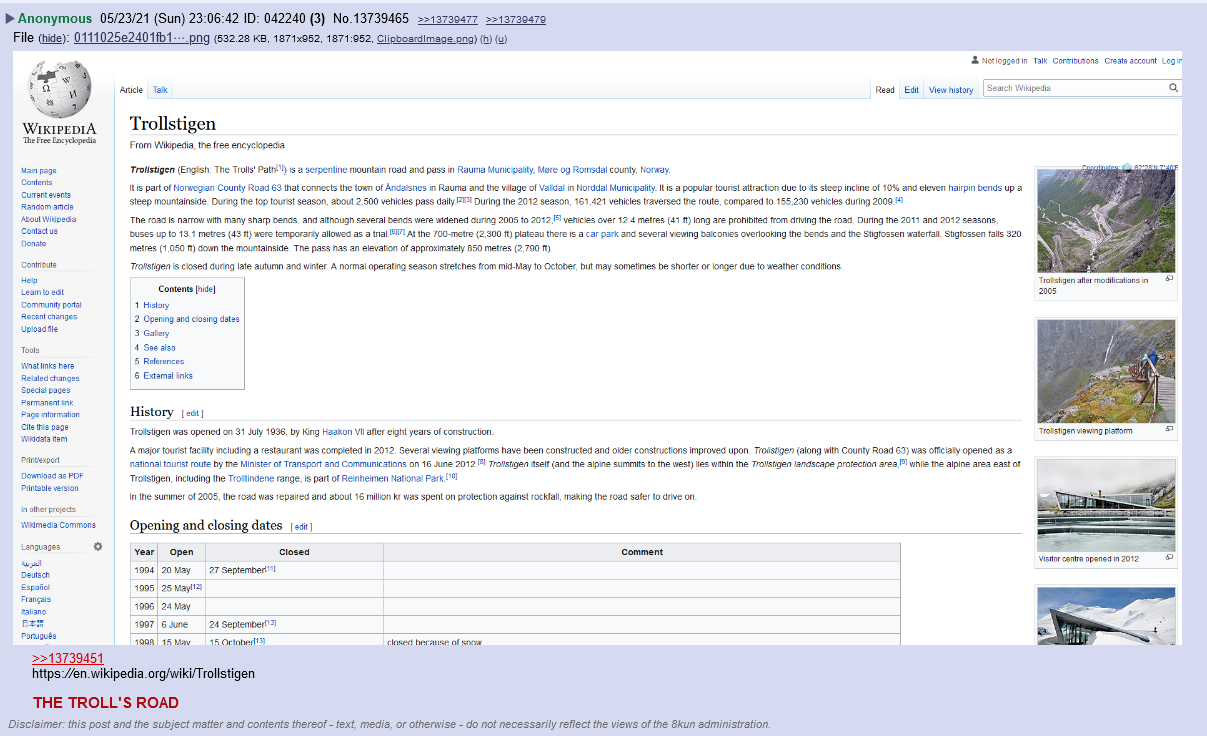Open the Contributions link in the top bar
The image size is (1207, 736).
pyautogui.click(x=1075, y=61)
